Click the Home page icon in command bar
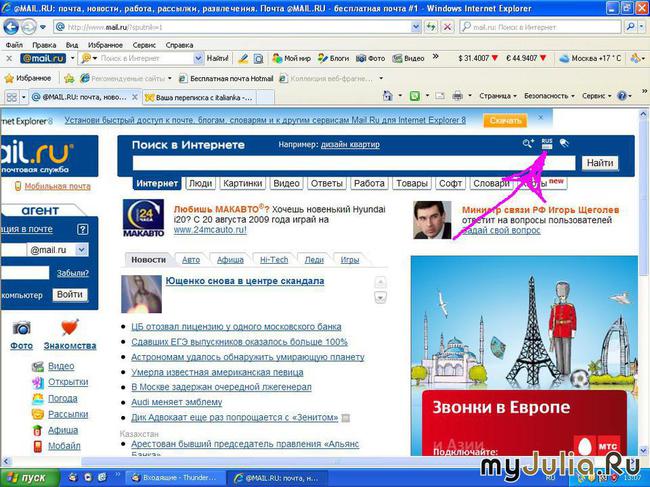This screenshot has width=650, height=487. coord(387,96)
